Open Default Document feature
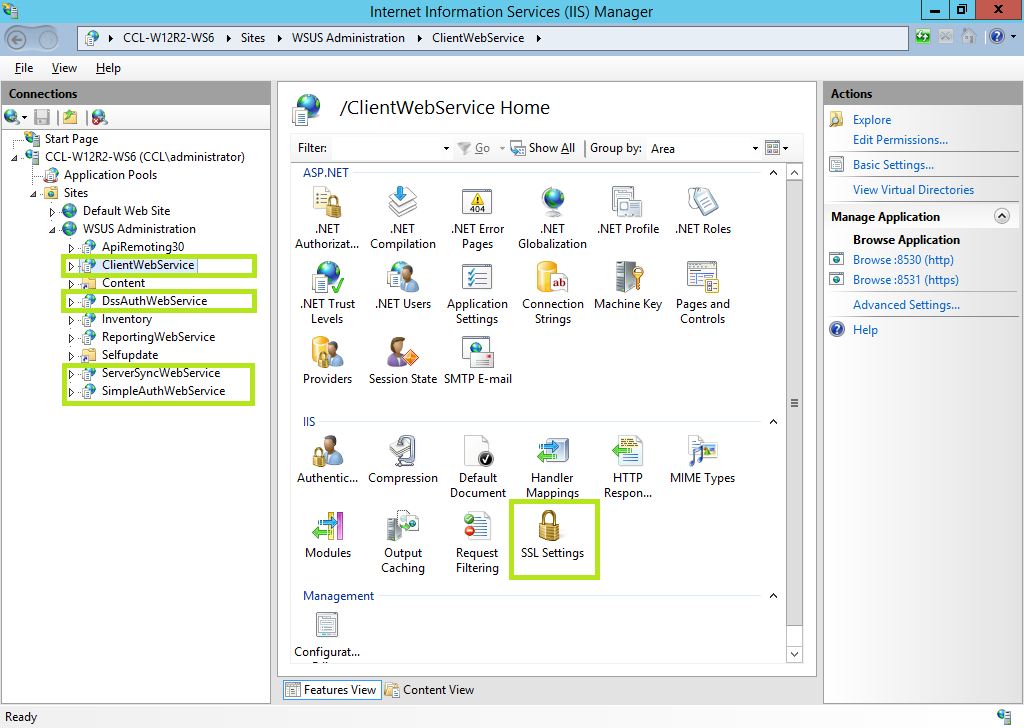Viewport: 1024px width, 728px height. [x=477, y=467]
